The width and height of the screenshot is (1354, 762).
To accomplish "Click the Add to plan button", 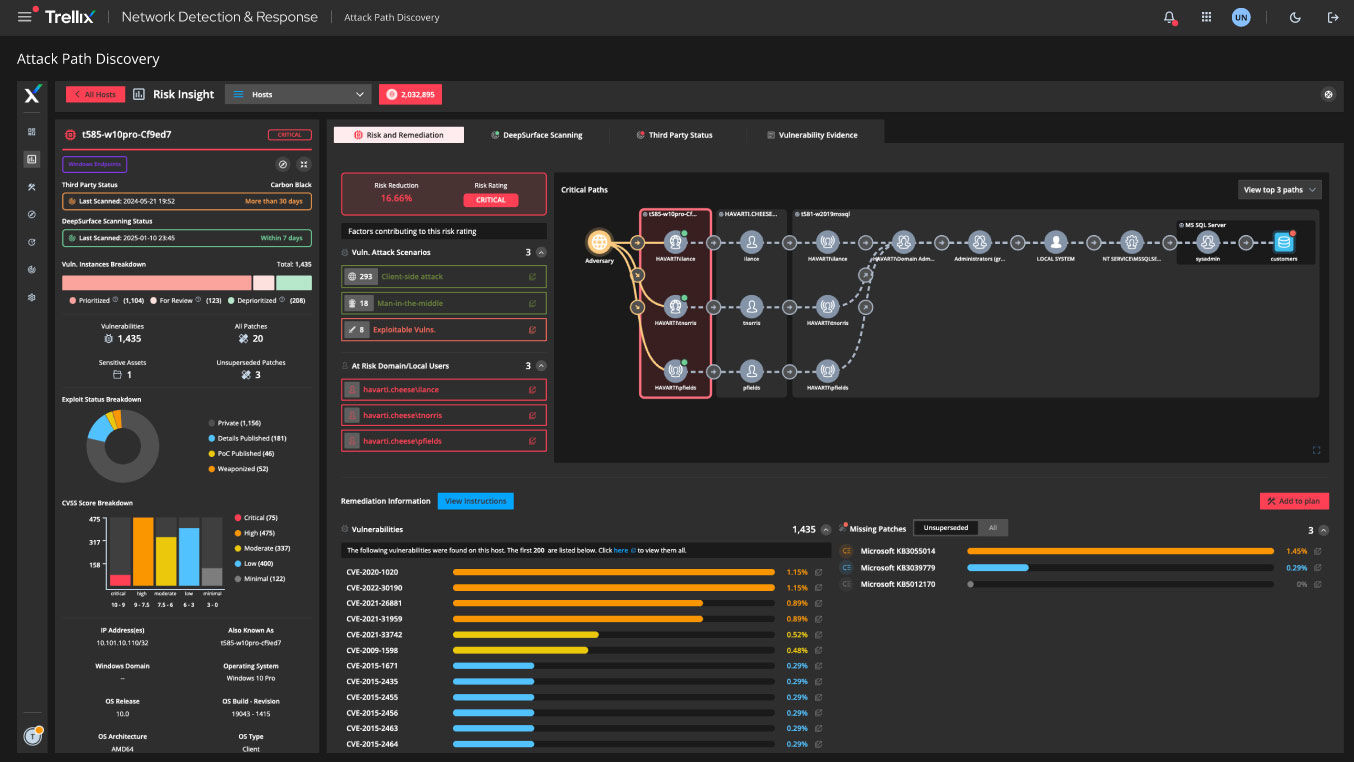I will point(1293,501).
